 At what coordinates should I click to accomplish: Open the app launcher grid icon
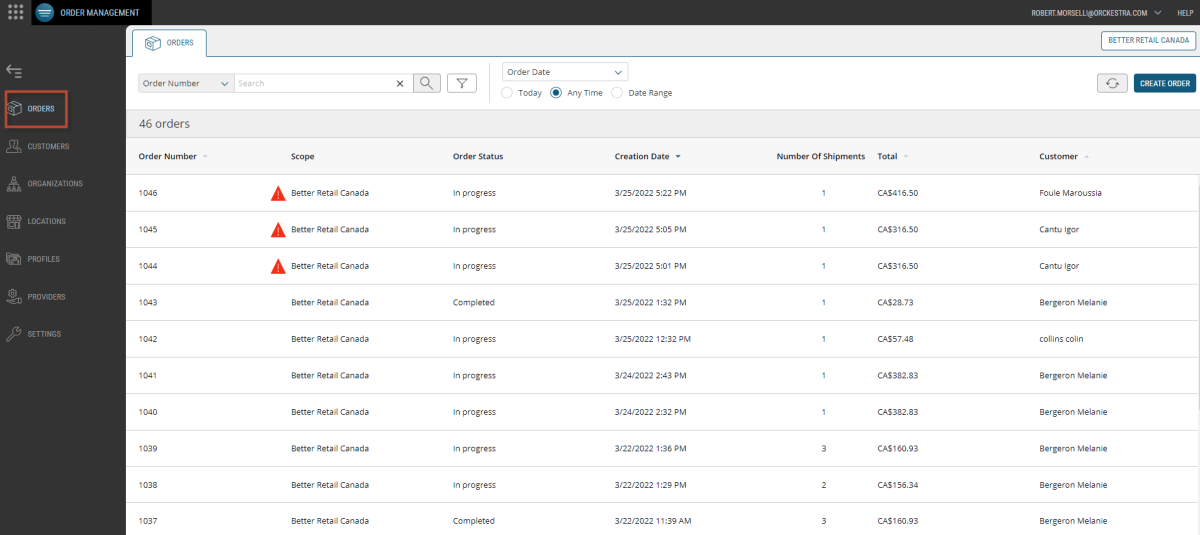tap(15, 12)
